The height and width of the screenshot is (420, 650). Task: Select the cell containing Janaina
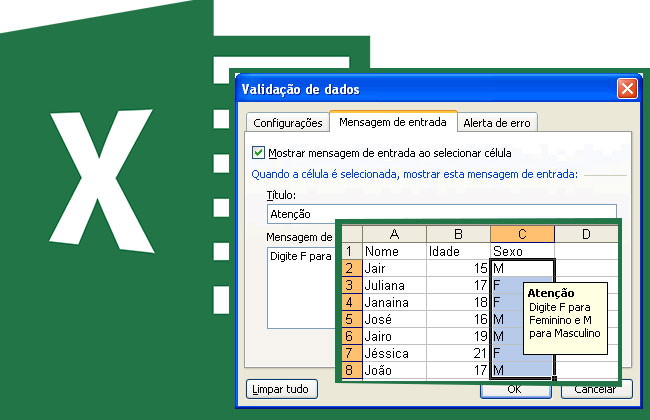point(394,302)
